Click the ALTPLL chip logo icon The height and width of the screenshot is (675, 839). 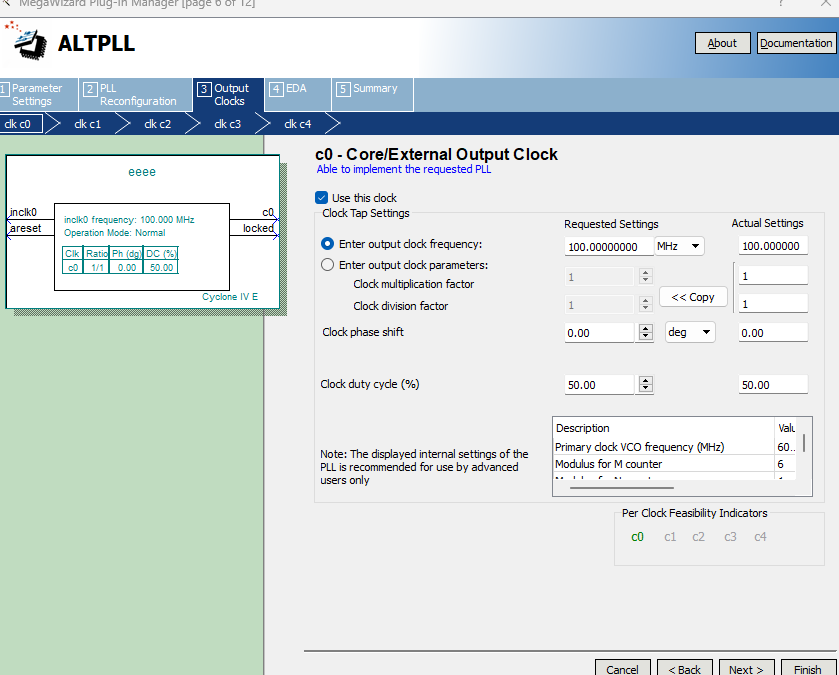[x=27, y=41]
